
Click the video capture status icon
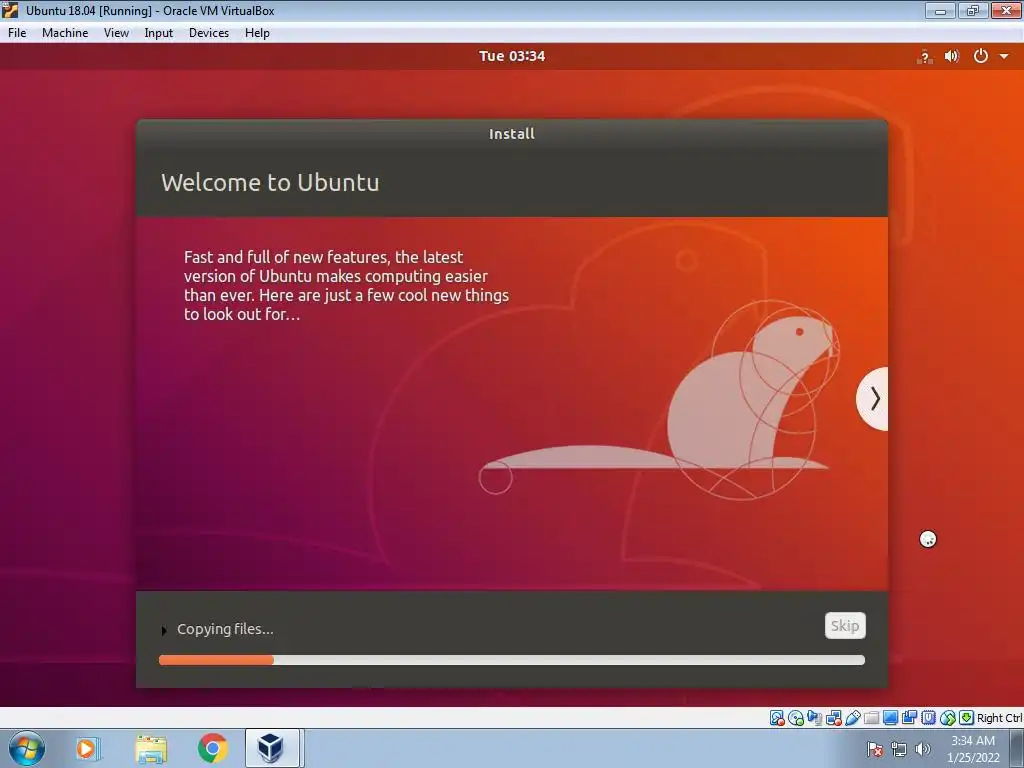(909, 718)
